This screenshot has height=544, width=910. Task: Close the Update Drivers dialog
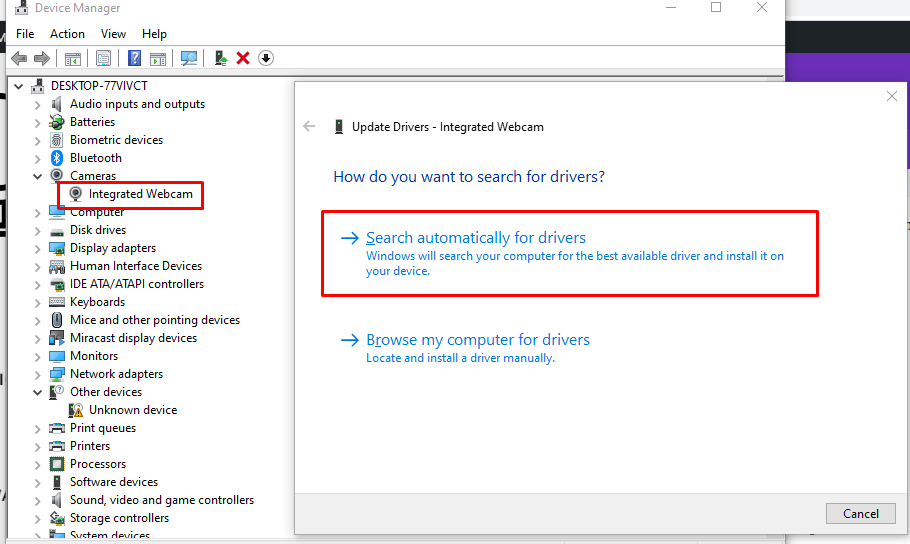click(x=892, y=96)
